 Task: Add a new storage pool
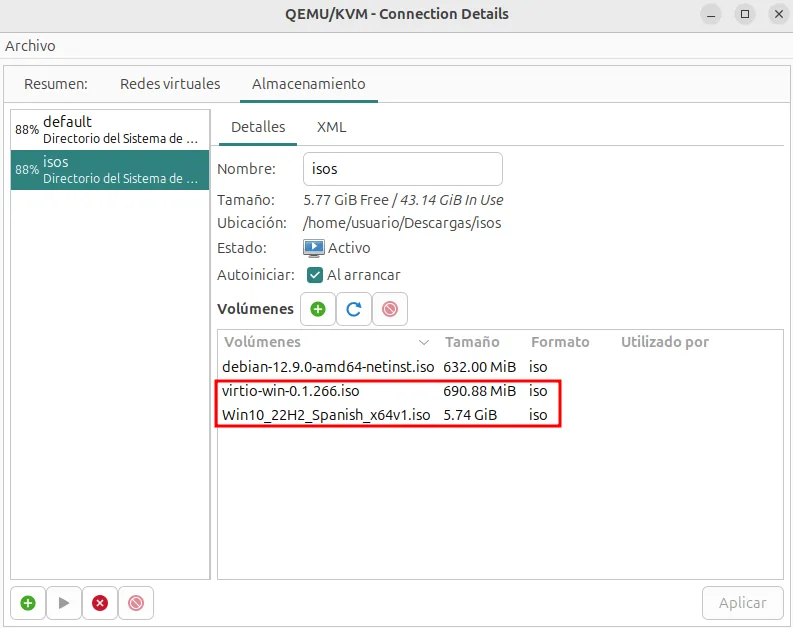(28, 603)
